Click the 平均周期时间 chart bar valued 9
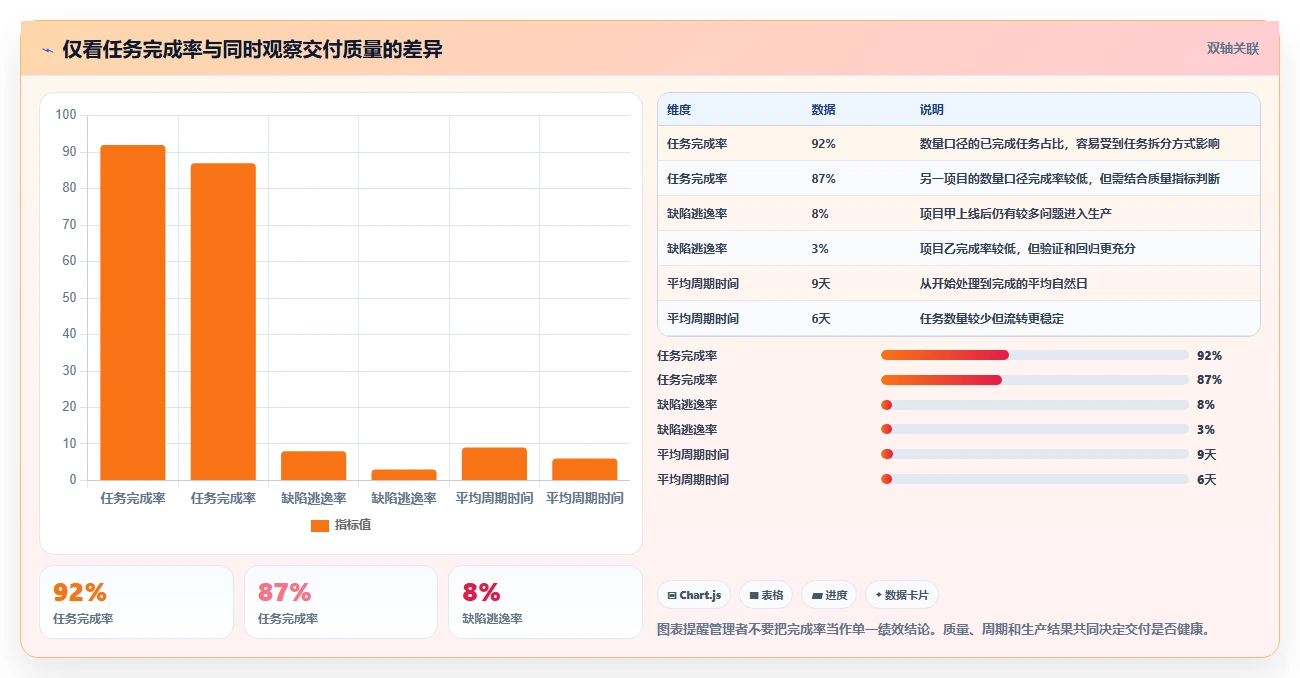 (x=494, y=464)
